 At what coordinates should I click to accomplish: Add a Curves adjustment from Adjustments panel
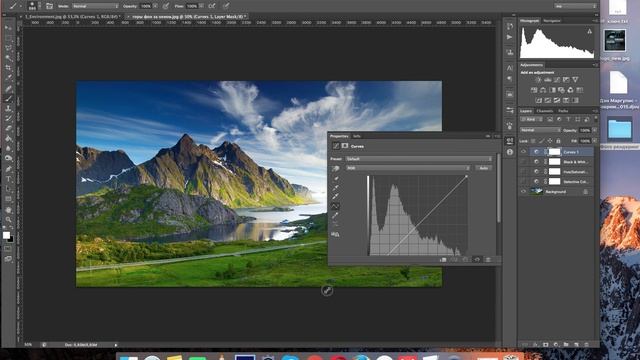[x=557, y=80]
